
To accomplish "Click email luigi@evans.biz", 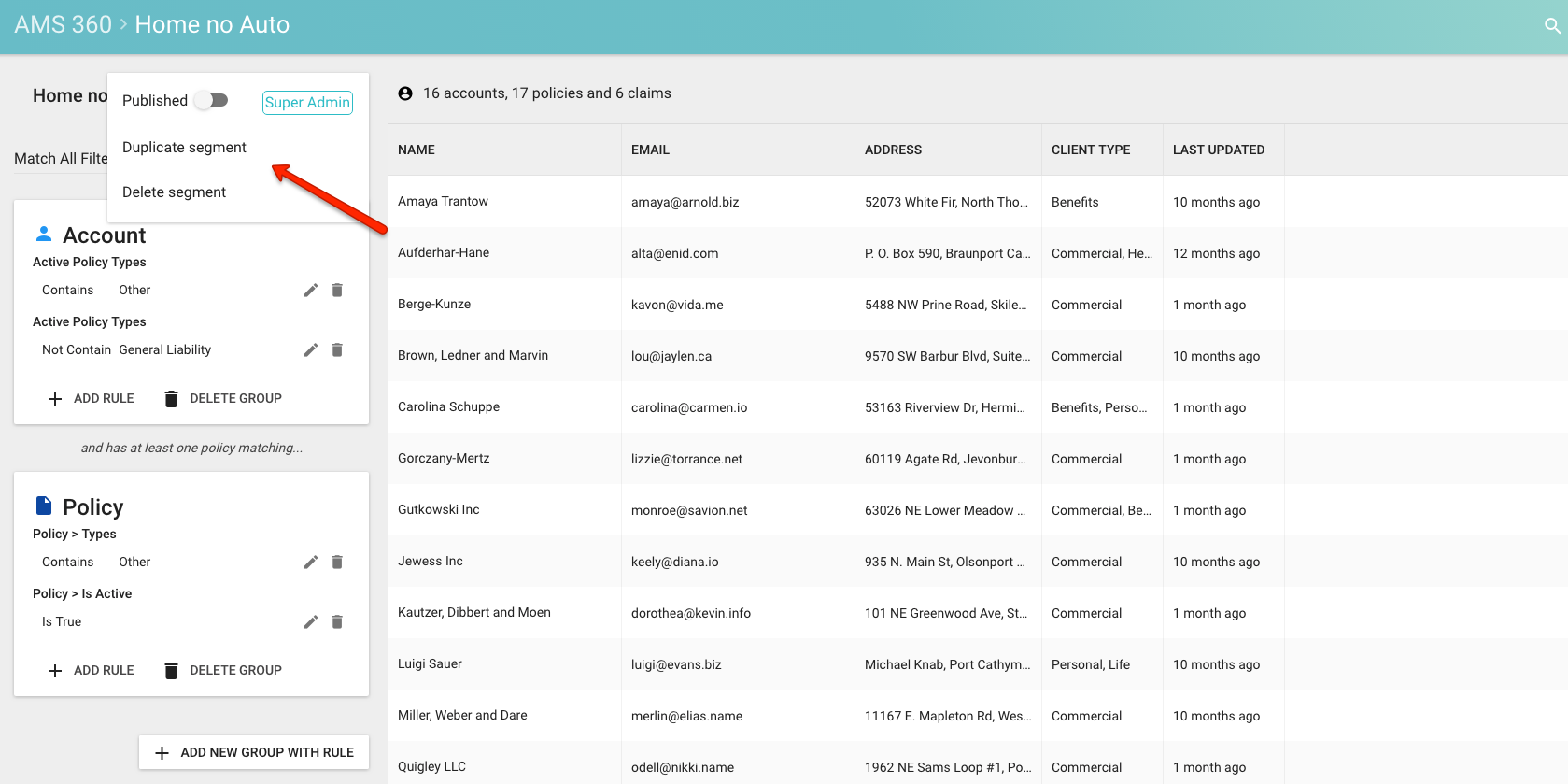I will (x=676, y=664).
